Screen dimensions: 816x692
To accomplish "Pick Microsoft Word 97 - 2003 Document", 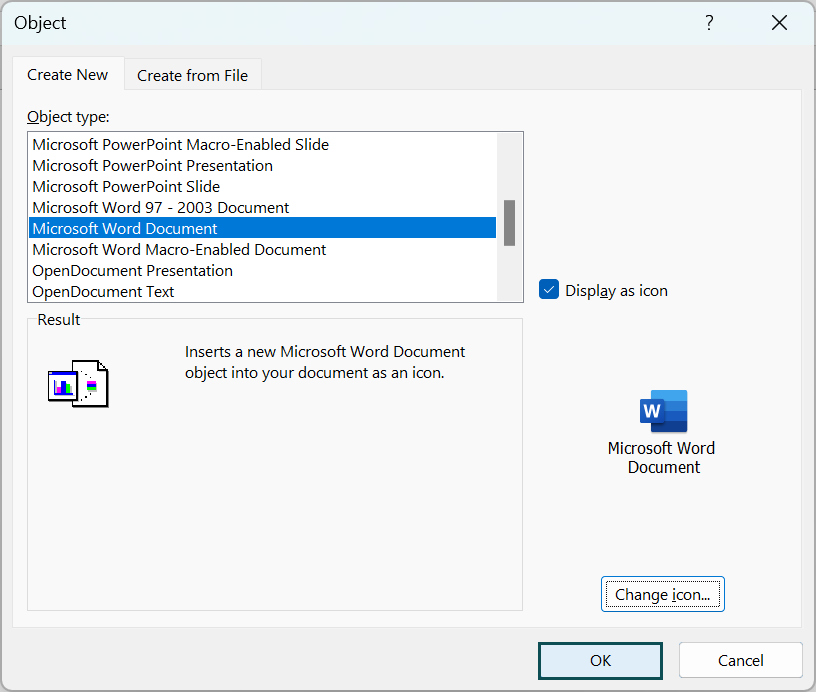I will point(160,207).
